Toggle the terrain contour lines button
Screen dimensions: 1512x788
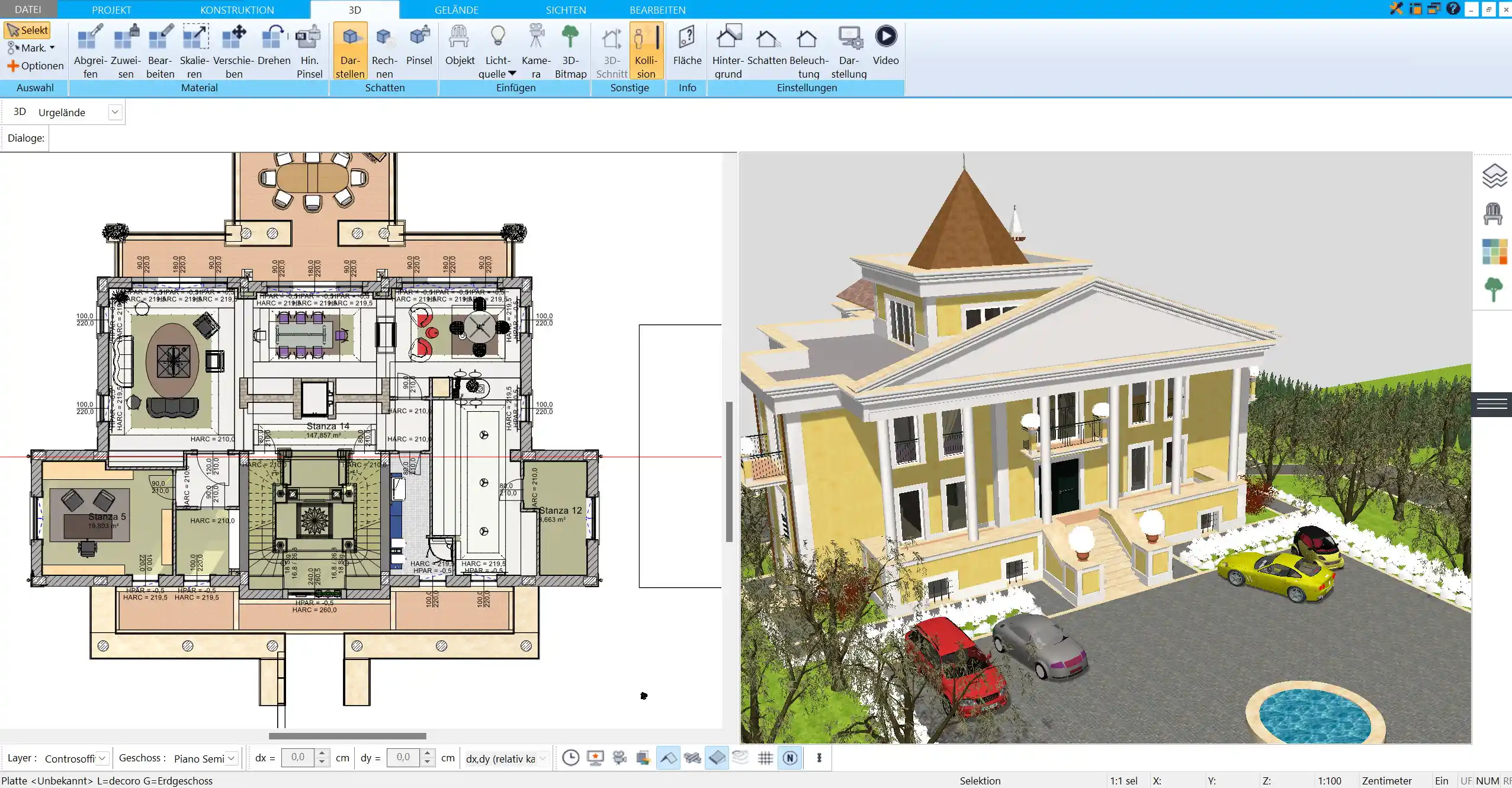coord(740,758)
